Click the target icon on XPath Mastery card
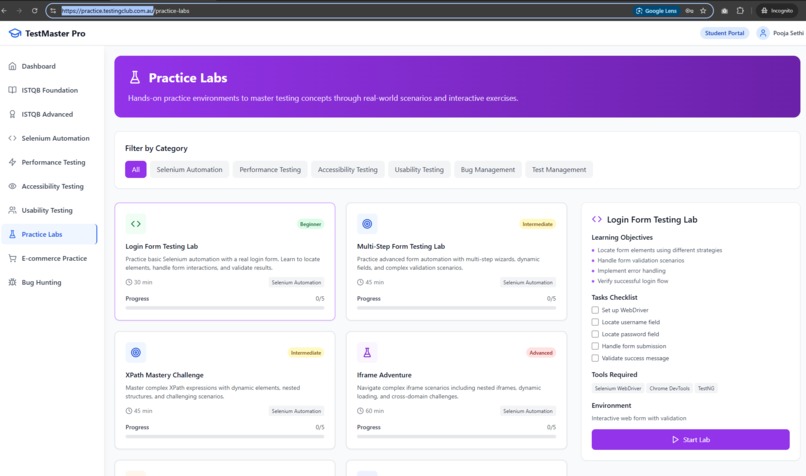Screen dimensions: 806x476 point(136,352)
